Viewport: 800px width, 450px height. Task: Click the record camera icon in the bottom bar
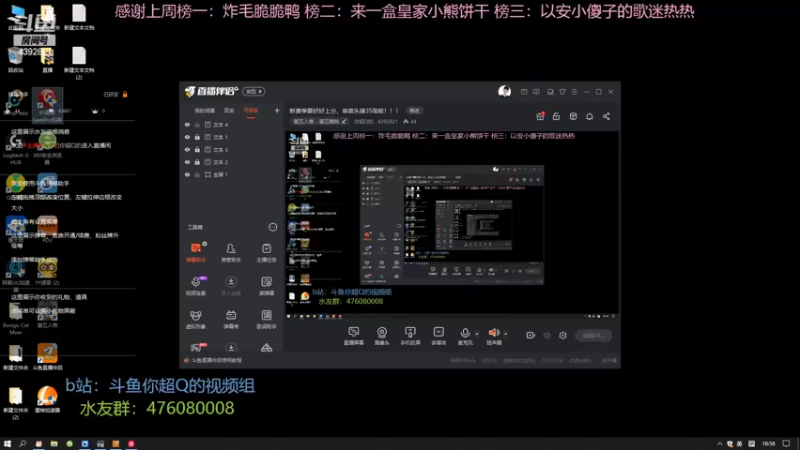click(x=530, y=335)
